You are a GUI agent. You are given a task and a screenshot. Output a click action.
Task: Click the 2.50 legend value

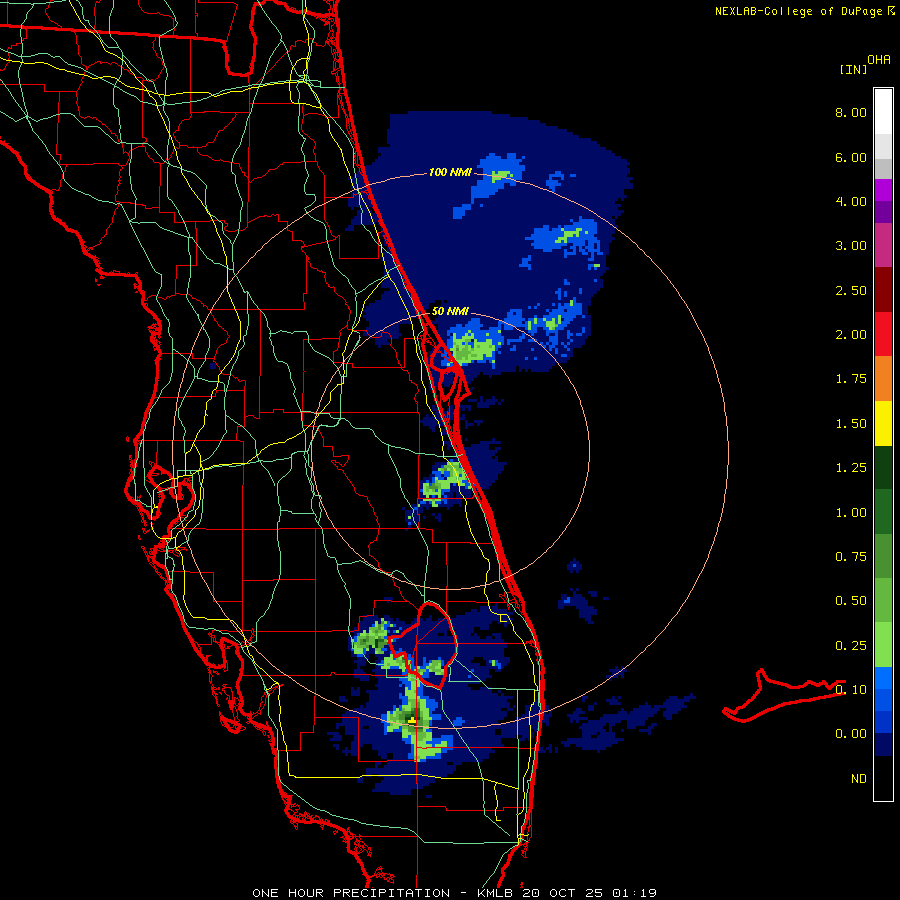851,290
